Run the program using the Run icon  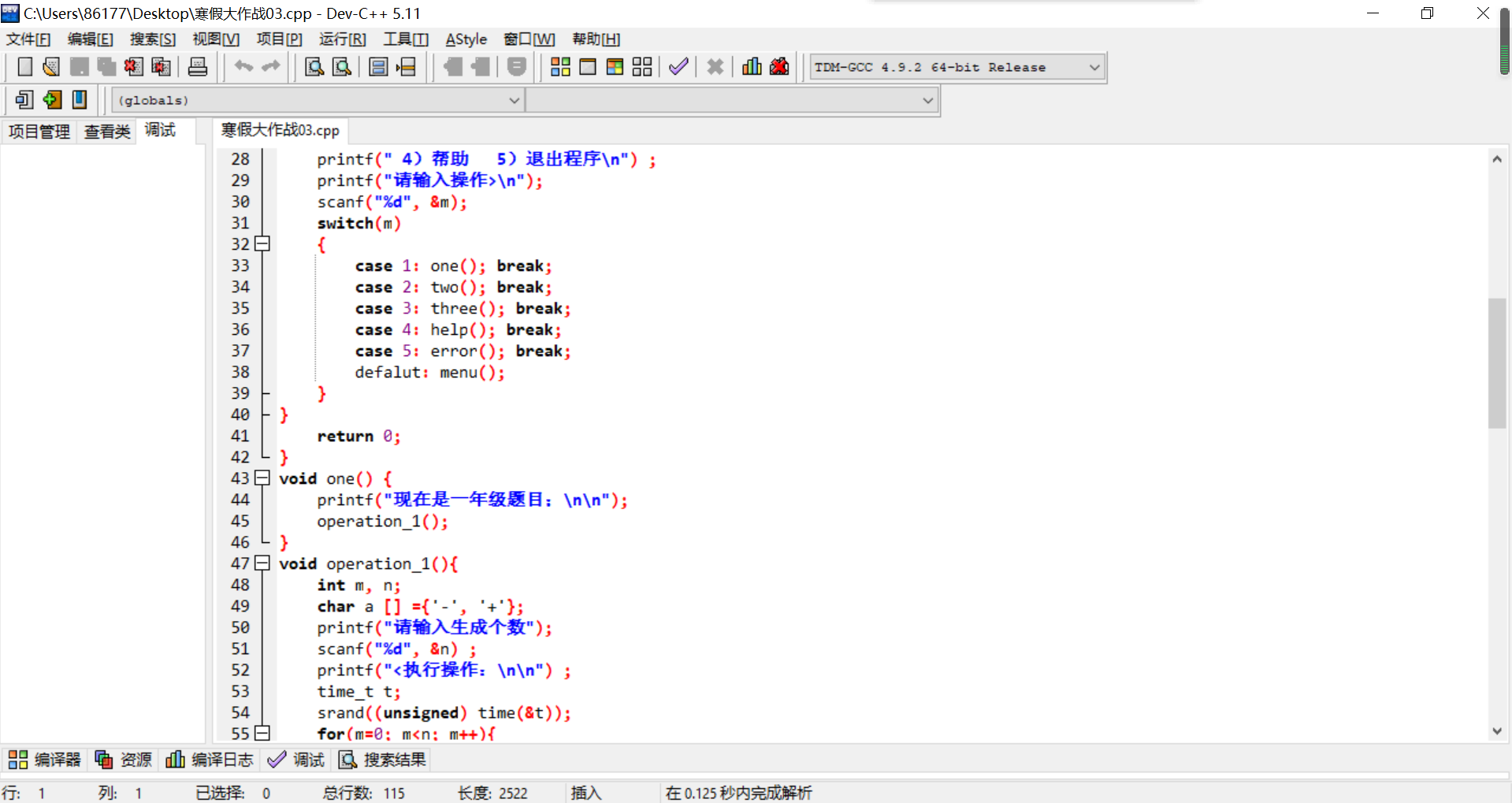tap(588, 67)
